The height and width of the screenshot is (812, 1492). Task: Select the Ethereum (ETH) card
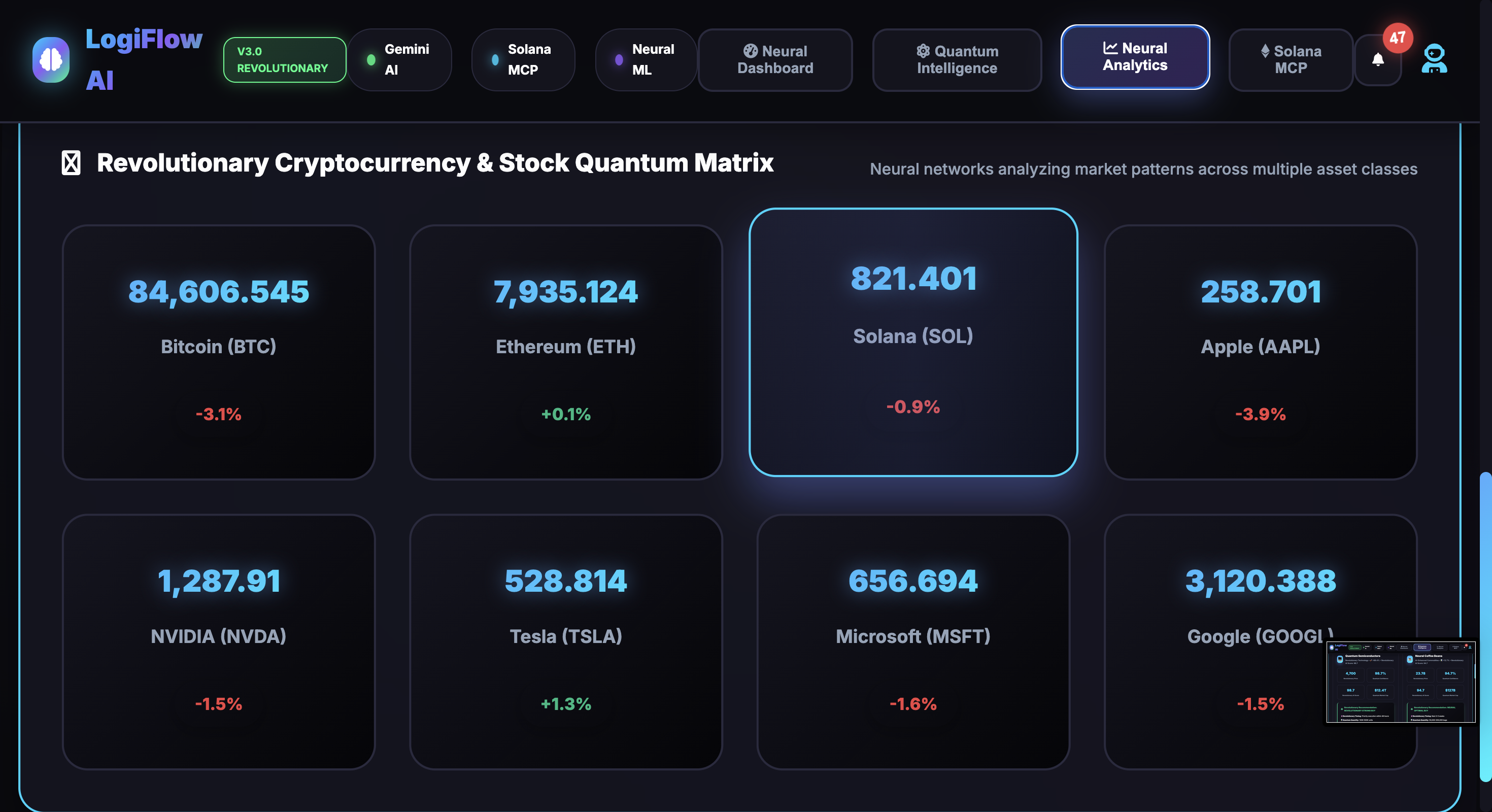[566, 352]
